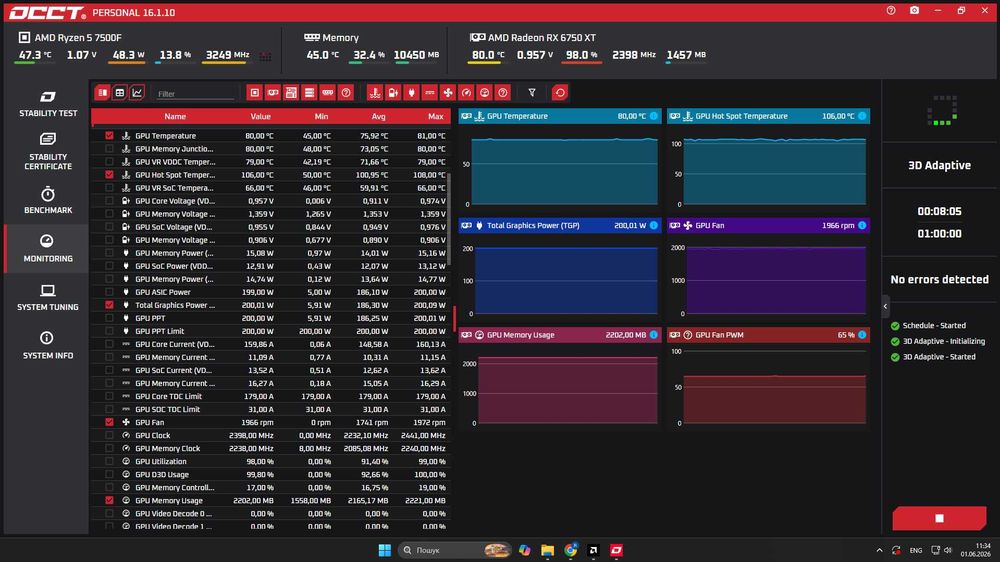Clear filters with the funnel icon

pyautogui.click(x=532, y=92)
